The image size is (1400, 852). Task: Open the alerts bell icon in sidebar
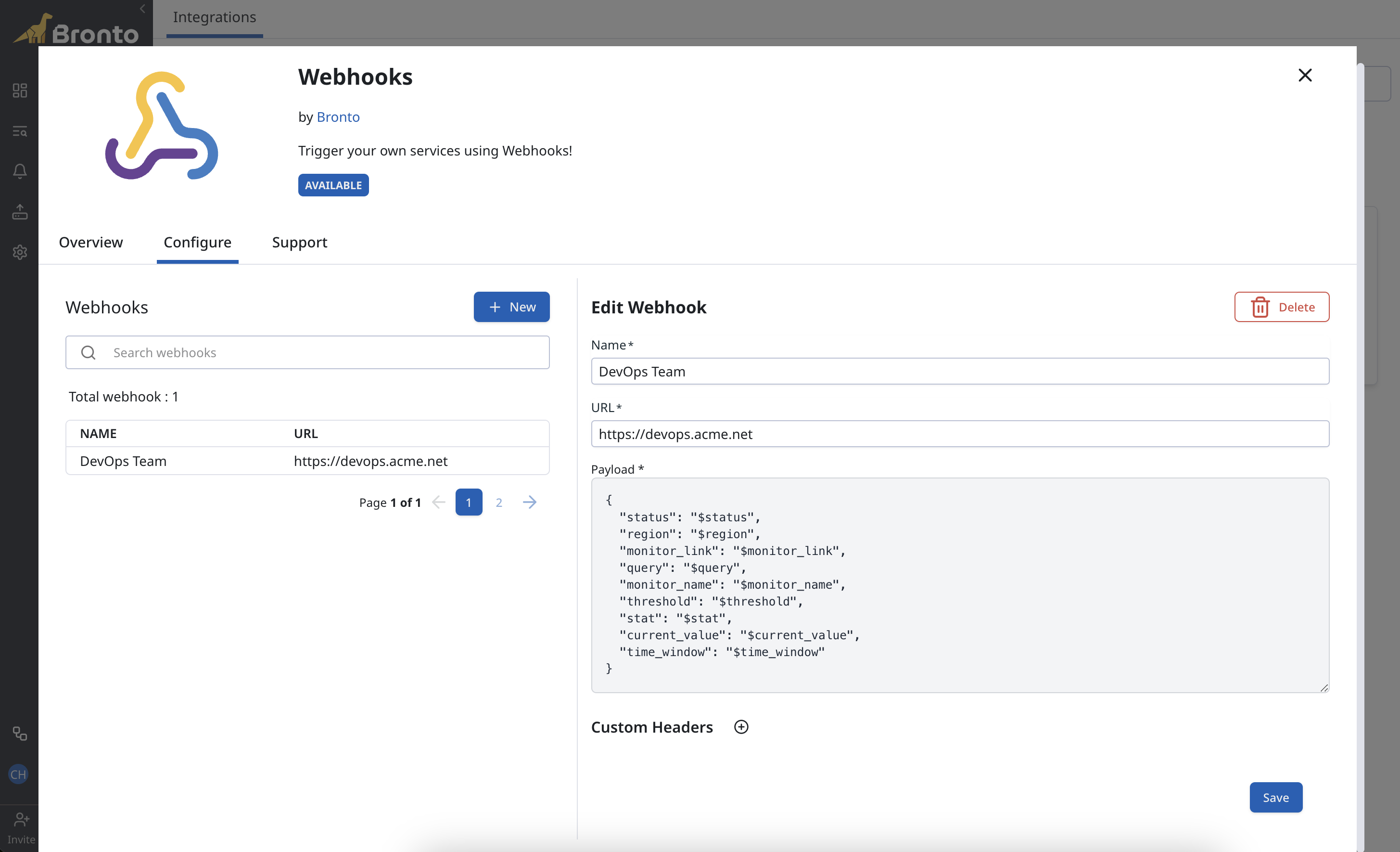pos(20,171)
